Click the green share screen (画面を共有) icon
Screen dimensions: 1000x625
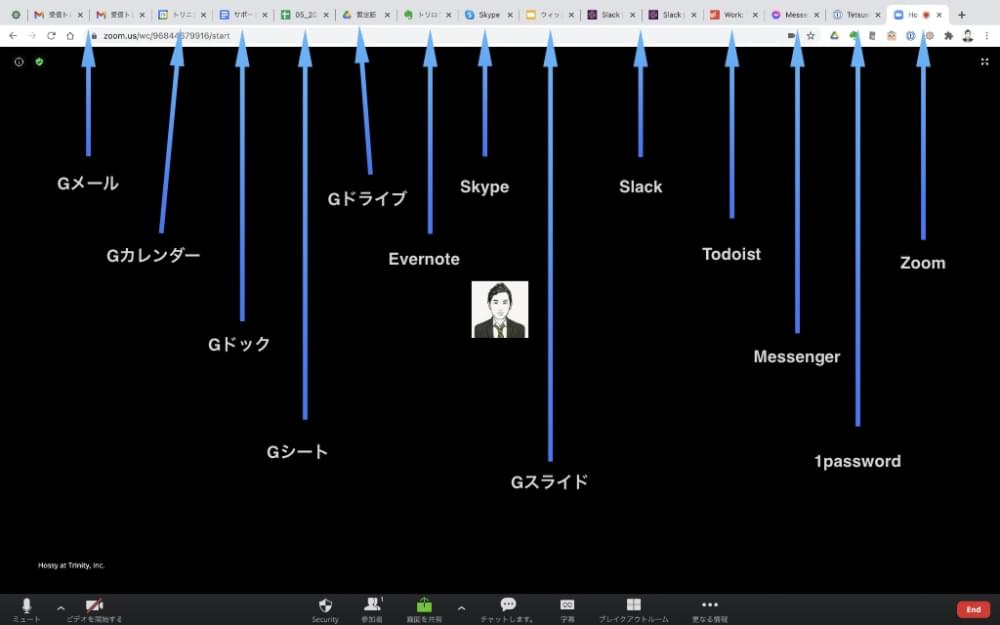click(424, 606)
